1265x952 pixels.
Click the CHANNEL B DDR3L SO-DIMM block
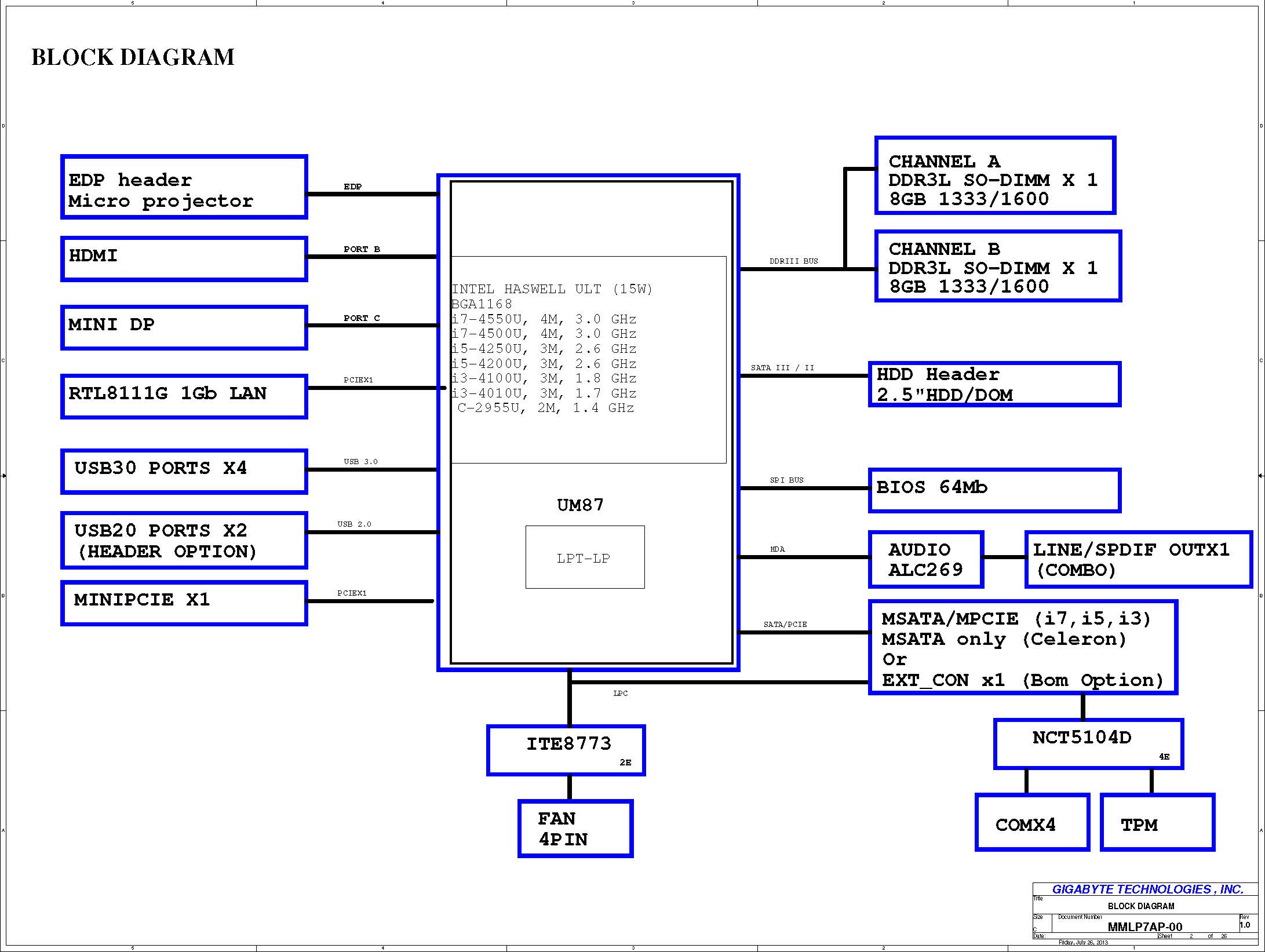(x=997, y=266)
